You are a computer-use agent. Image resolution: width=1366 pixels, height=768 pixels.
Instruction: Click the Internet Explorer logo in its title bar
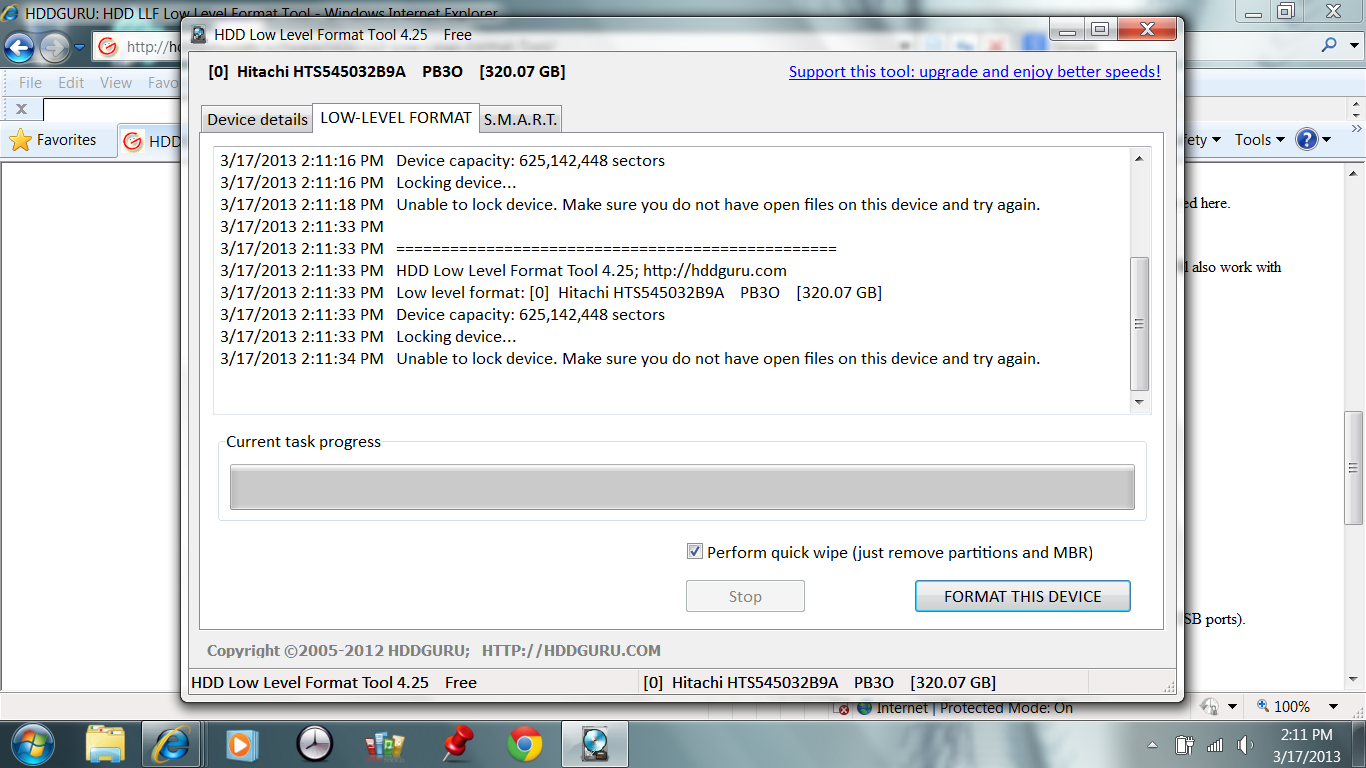tap(11, 14)
